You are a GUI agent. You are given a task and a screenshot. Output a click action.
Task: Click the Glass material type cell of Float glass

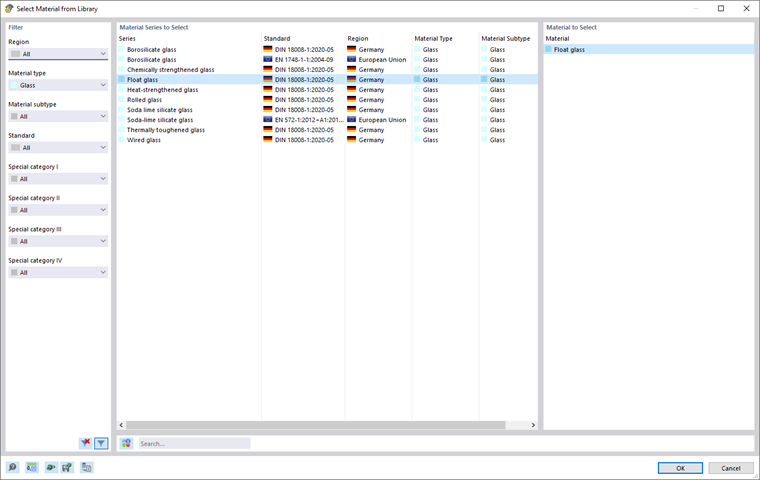430,80
